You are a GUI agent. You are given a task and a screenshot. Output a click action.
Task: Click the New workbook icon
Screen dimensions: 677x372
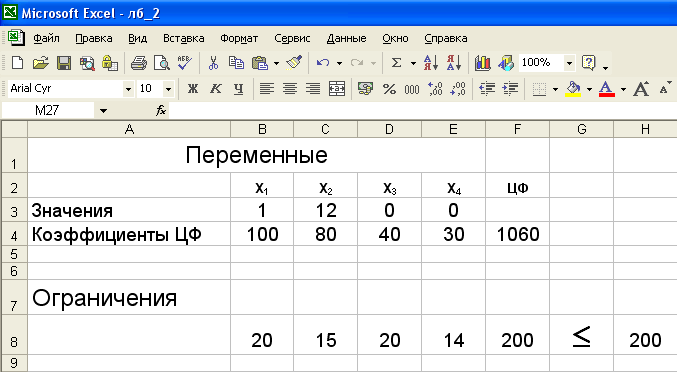[17, 63]
